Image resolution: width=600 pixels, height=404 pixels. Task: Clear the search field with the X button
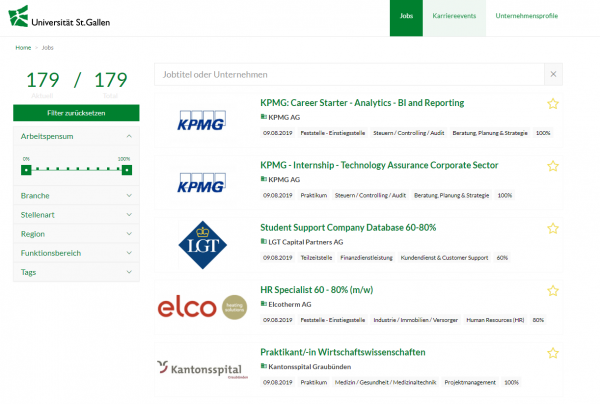[553, 74]
